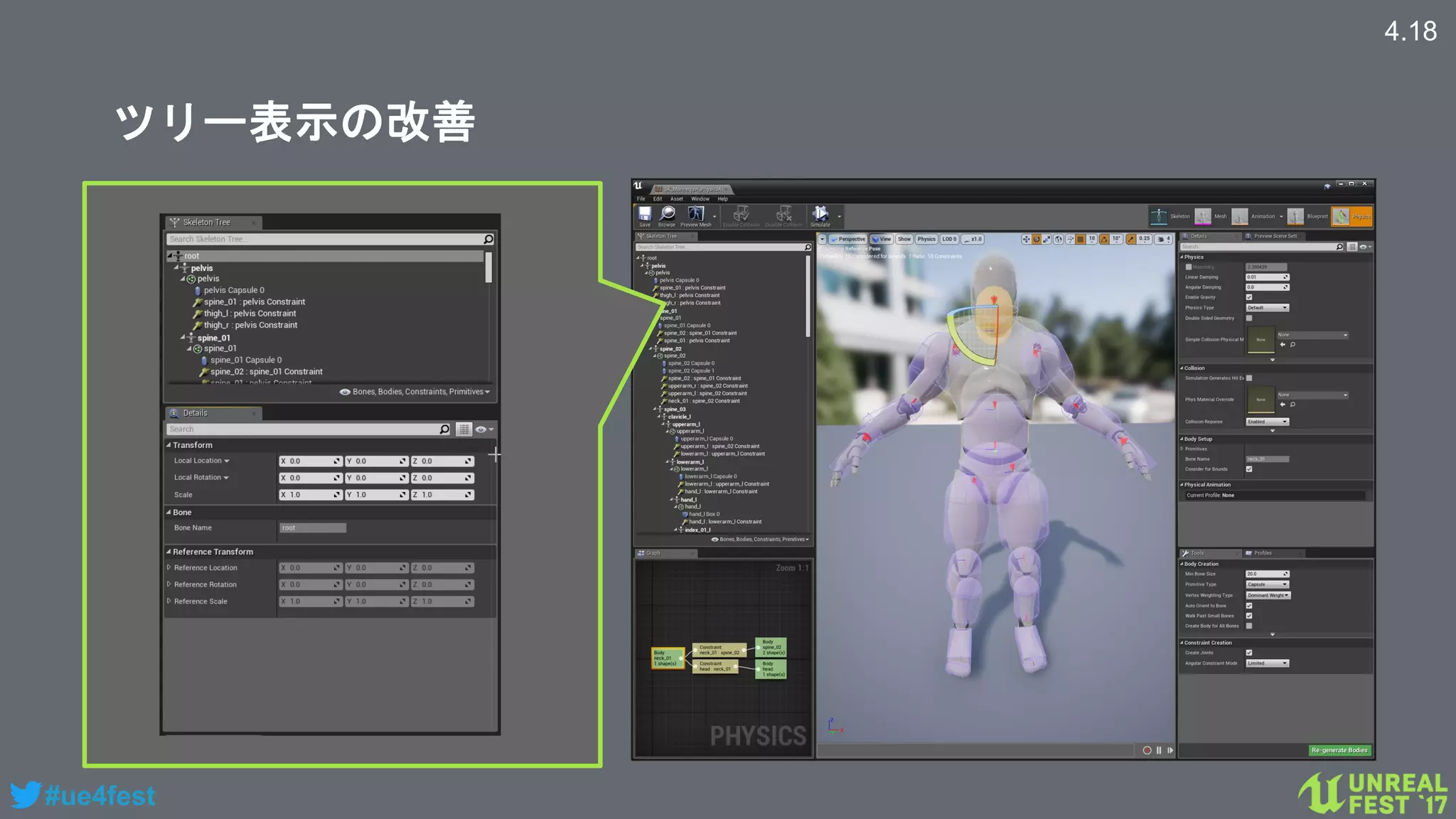This screenshot has height=819, width=1456.
Task: Open the Vertex Weighting Type dropdown
Action: coord(1268,595)
